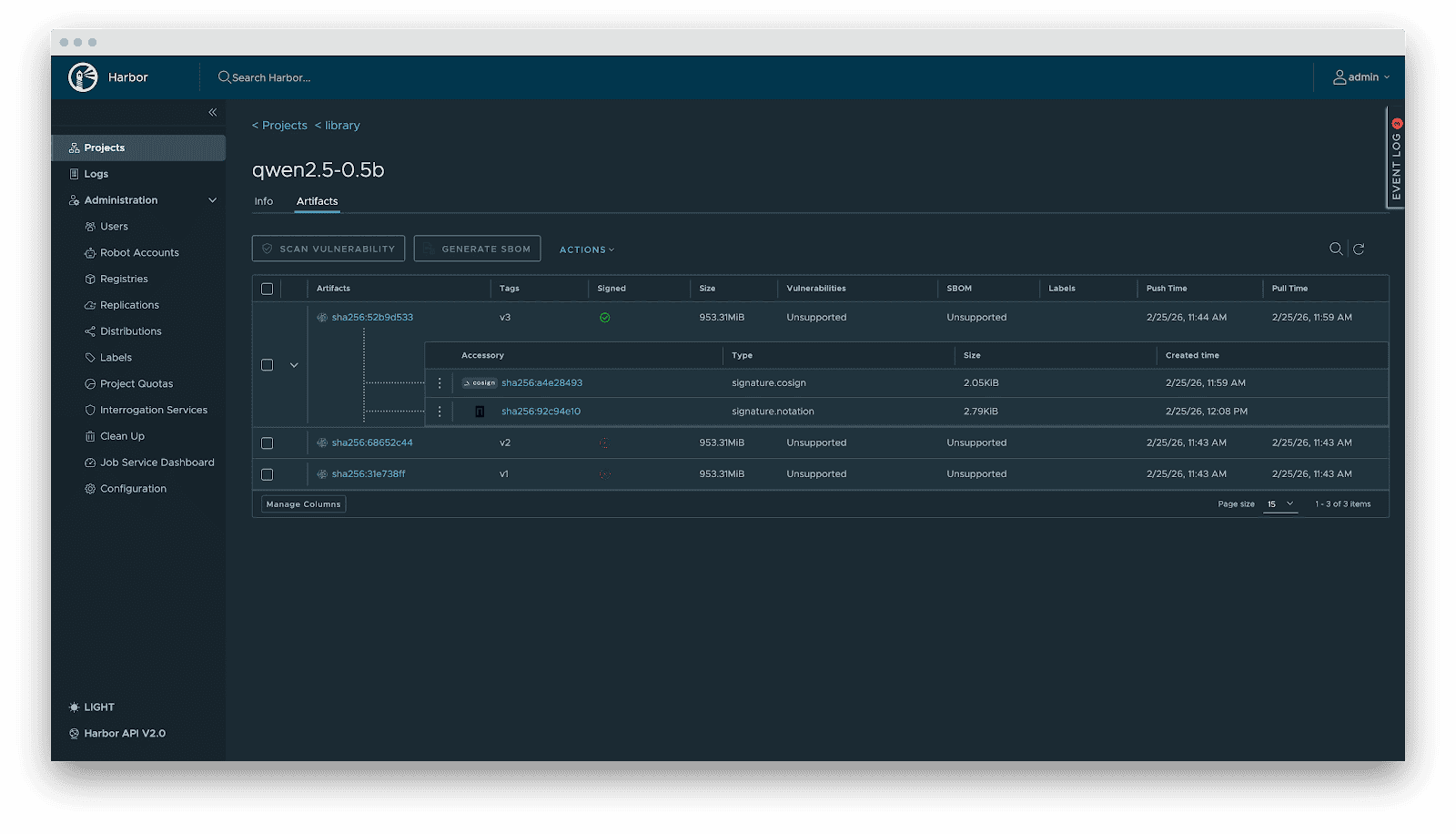This screenshot has height=834, width=1456.
Task: Select all artifacts with the header checkbox
Action: click(x=267, y=288)
